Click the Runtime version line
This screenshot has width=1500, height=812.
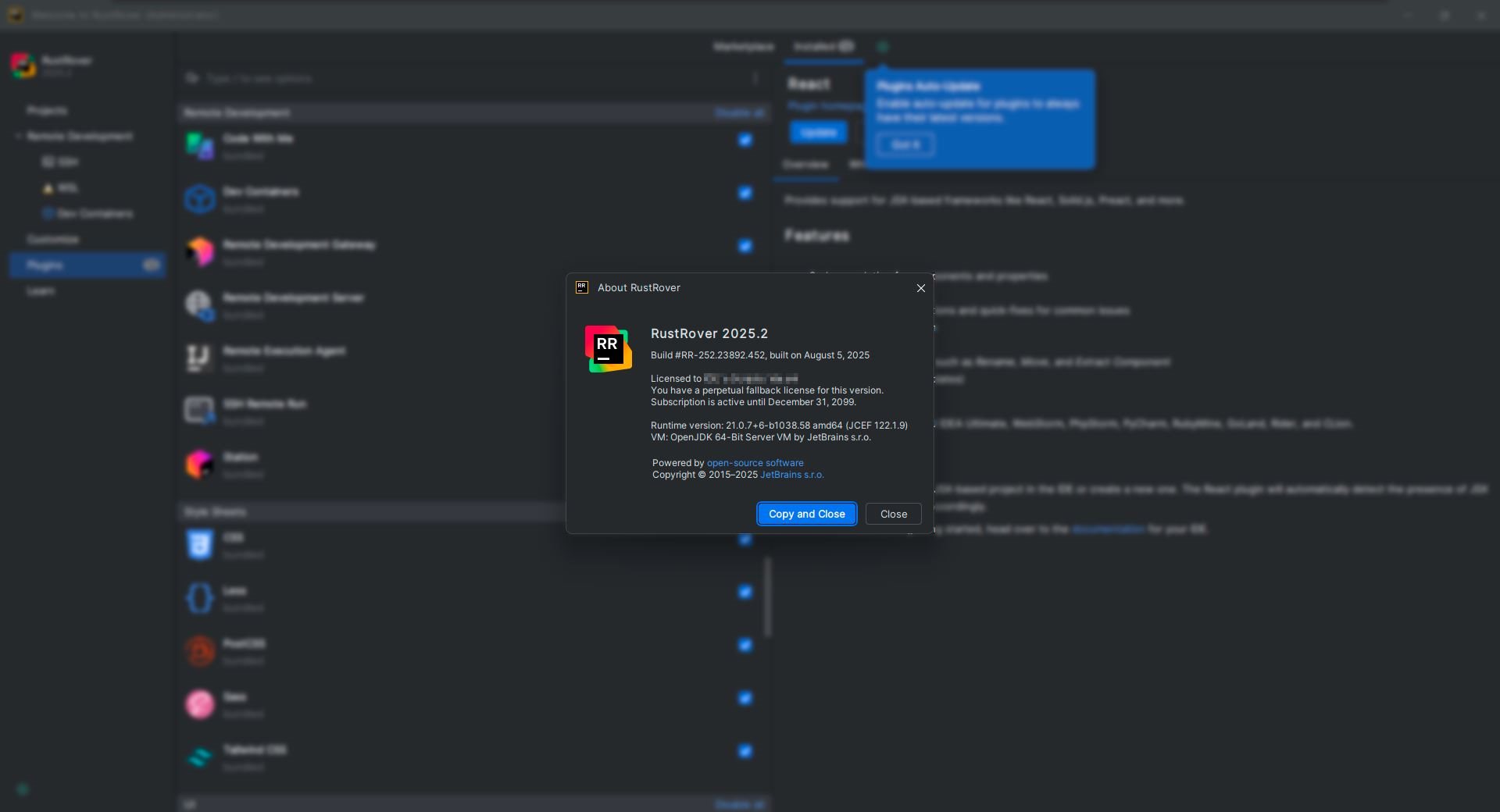click(x=779, y=426)
